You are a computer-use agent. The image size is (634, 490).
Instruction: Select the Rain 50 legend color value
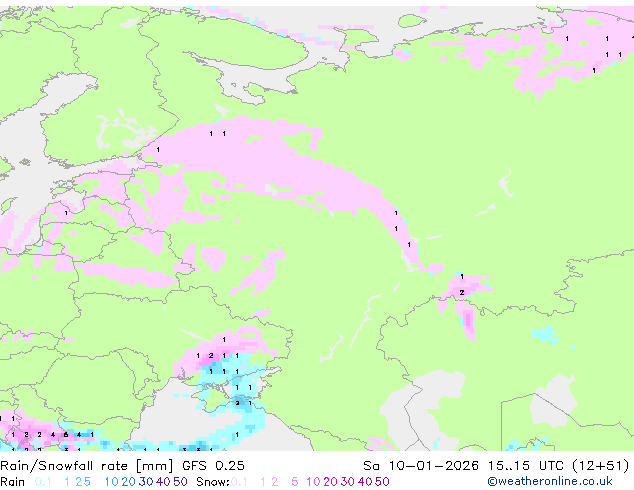click(180, 482)
